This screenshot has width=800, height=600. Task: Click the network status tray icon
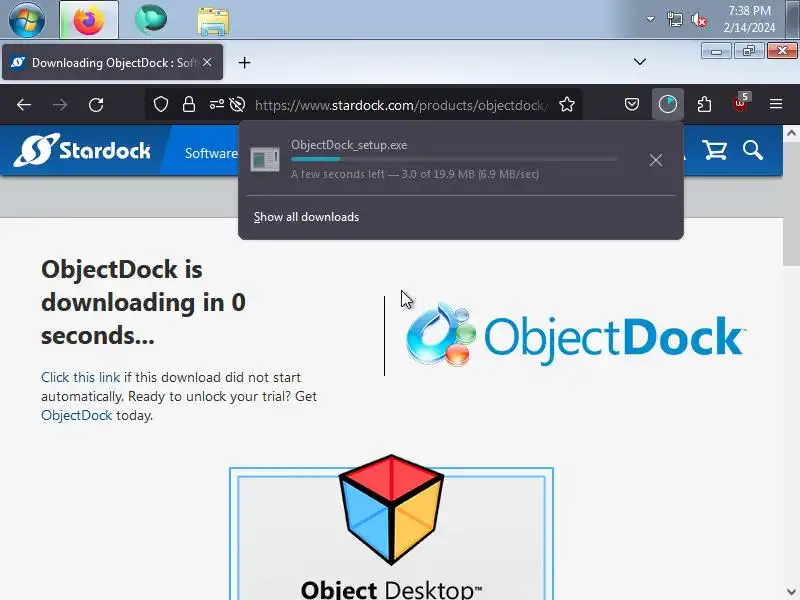click(x=674, y=20)
